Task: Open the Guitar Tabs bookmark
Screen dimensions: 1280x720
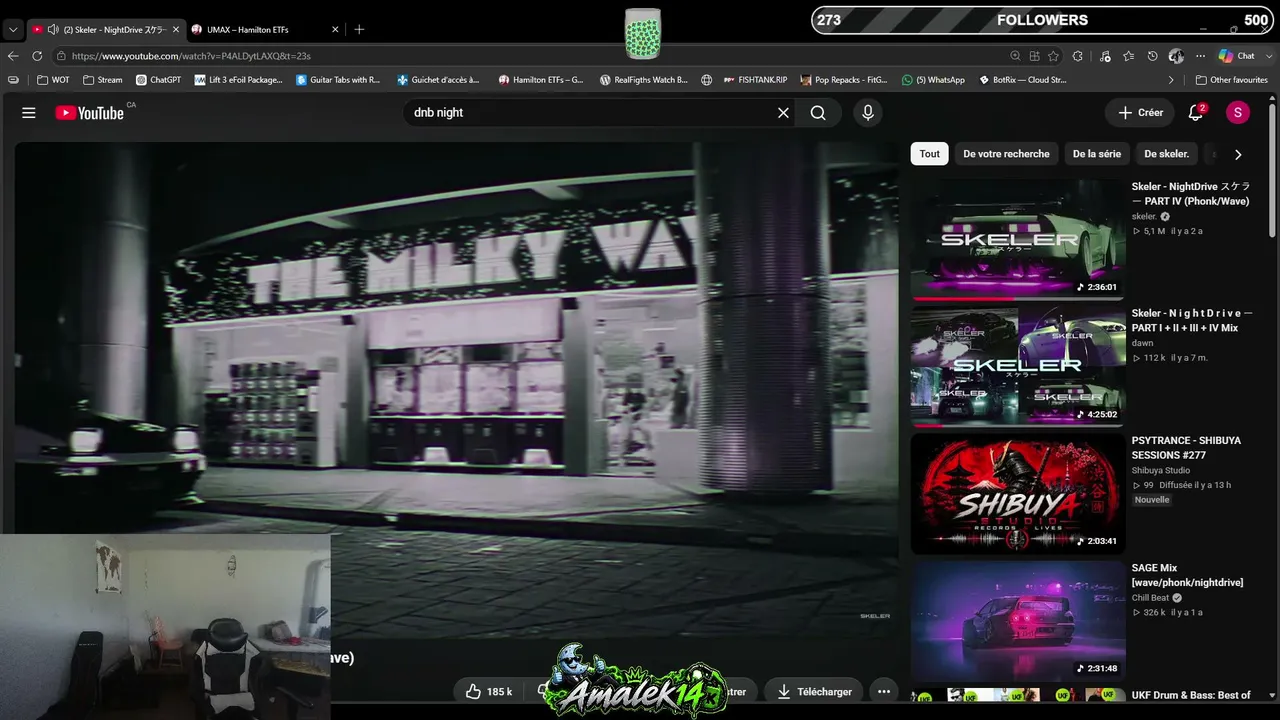Action: [x=338, y=80]
